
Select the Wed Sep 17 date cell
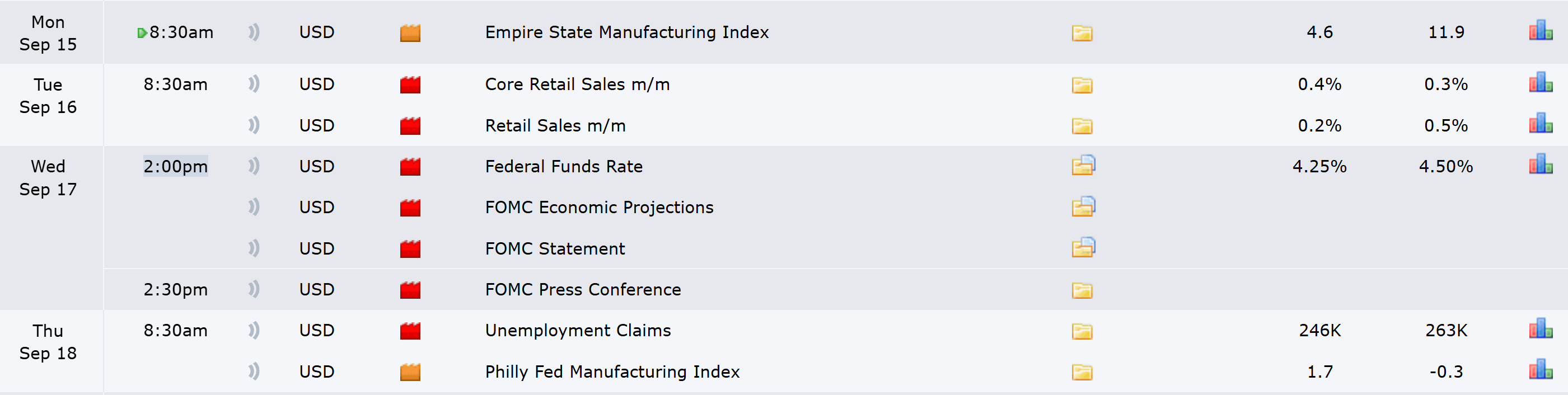click(48, 178)
